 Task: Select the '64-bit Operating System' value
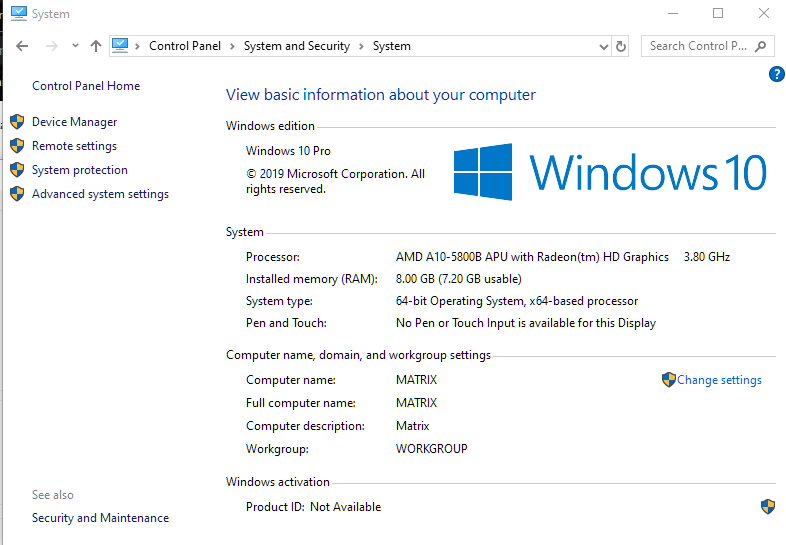click(x=517, y=301)
